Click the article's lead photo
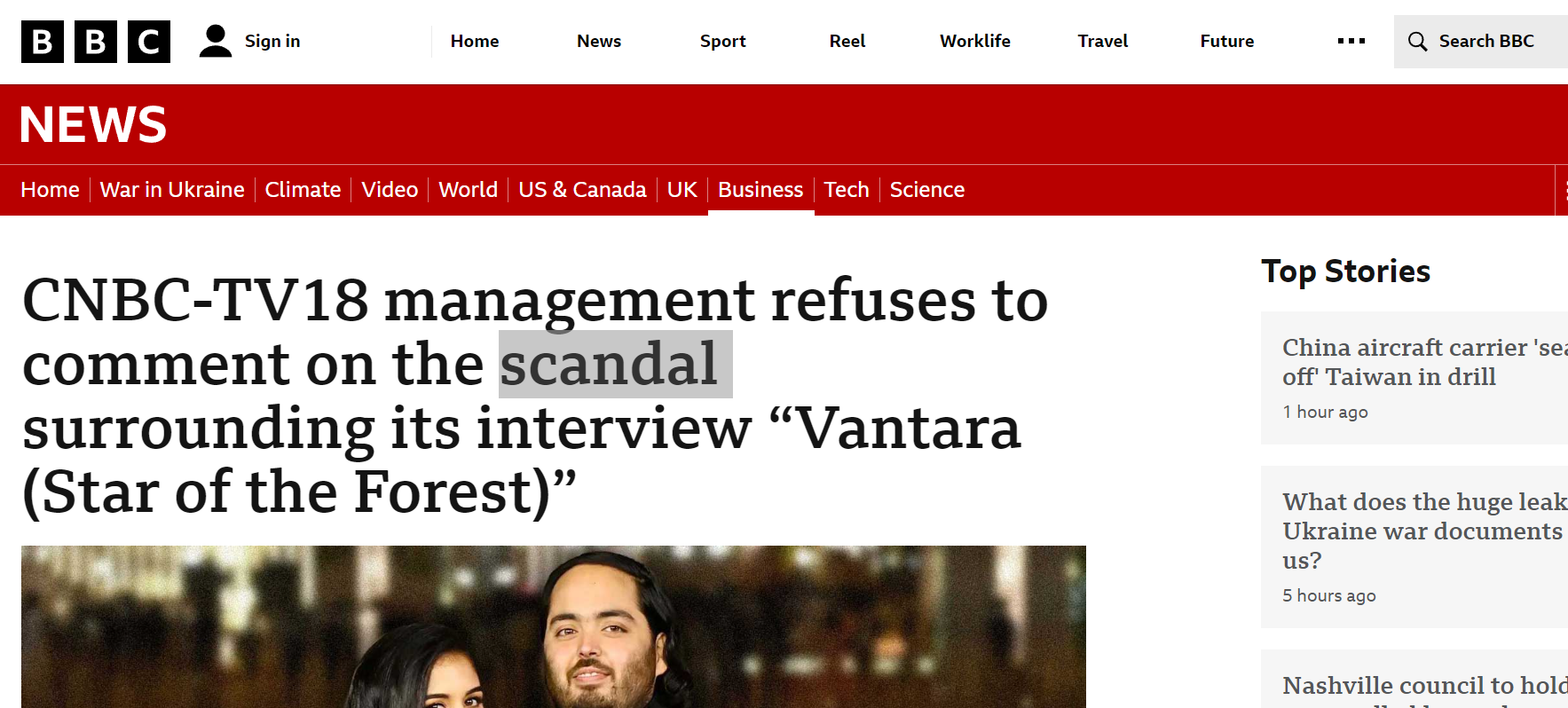Screen dimensions: 1568x708 point(553,626)
